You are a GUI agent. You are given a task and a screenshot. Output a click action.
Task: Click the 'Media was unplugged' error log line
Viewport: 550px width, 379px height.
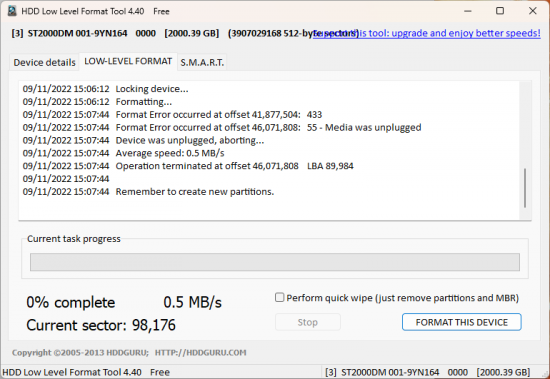tap(222, 127)
